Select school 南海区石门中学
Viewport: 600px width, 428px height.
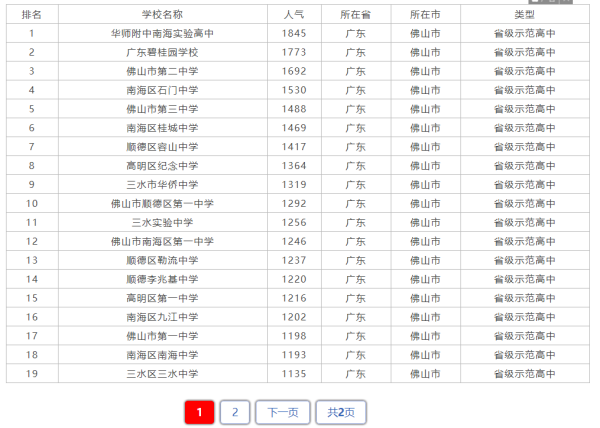pyautogui.click(x=162, y=90)
